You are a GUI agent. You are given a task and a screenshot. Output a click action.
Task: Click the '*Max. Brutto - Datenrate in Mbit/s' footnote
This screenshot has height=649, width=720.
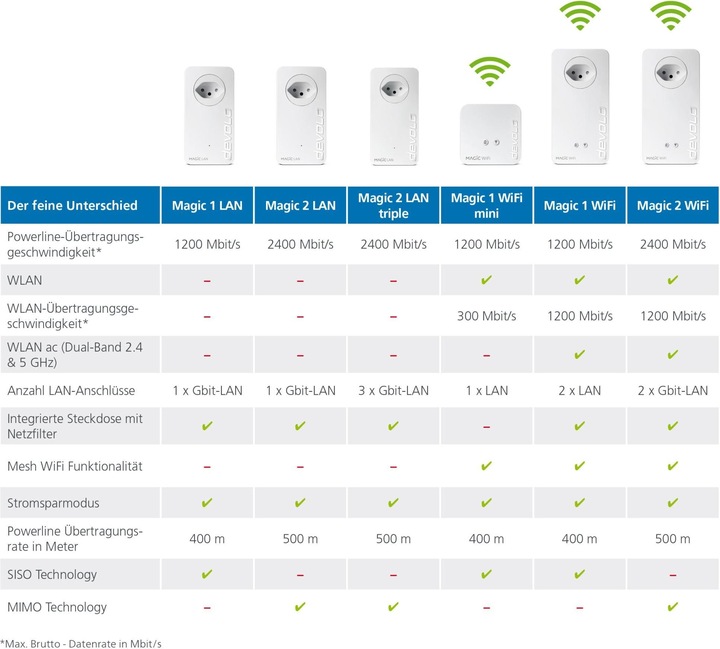point(81,643)
